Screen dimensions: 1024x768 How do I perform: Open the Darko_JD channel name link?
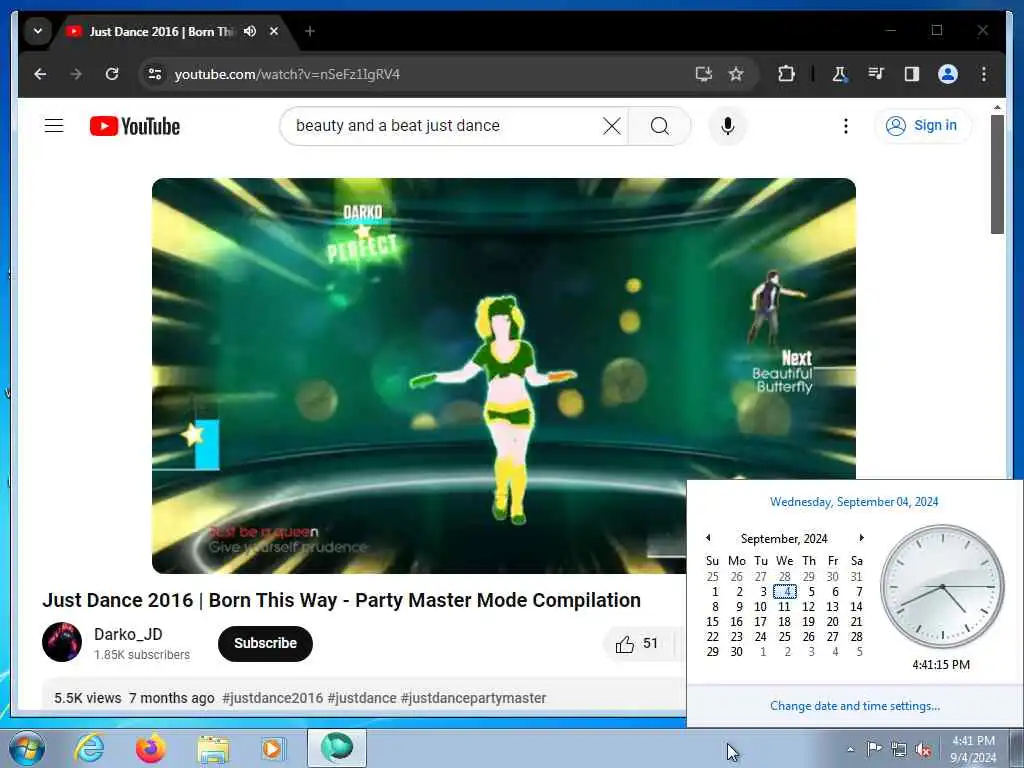(128, 634)
